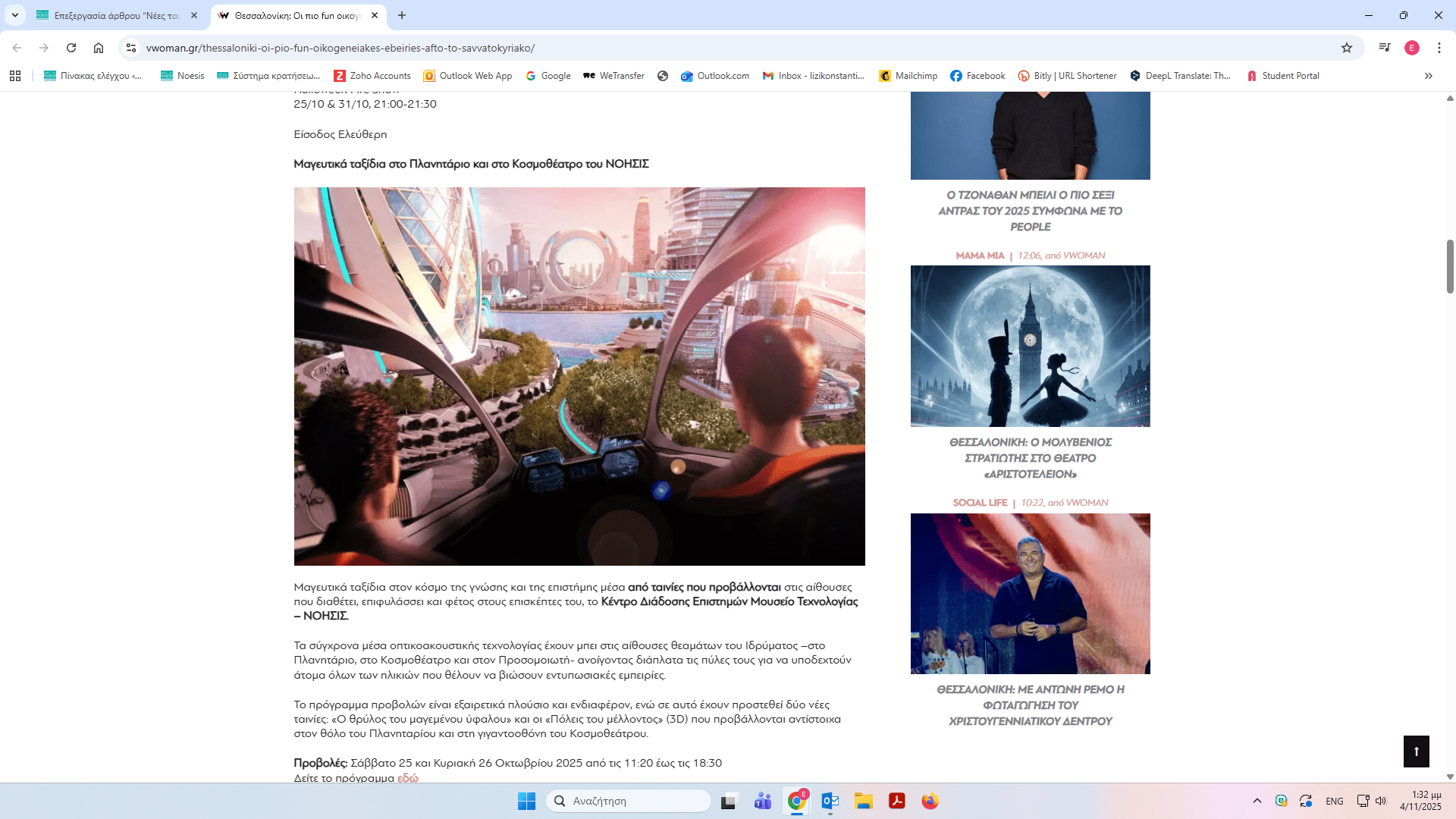Open the Antonis Remos article thumbnail
1456x819 pixels.
(1030, 594)
